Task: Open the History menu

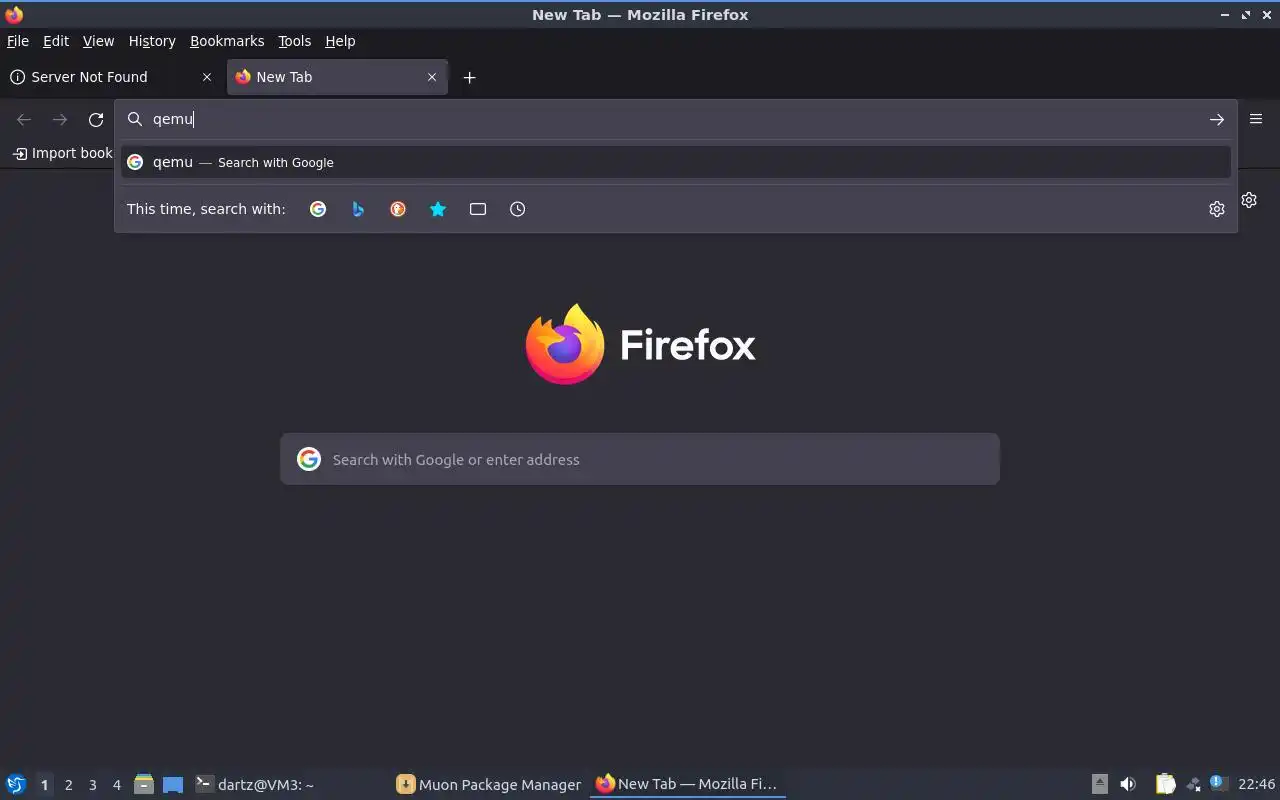Action: pos(152,41)
